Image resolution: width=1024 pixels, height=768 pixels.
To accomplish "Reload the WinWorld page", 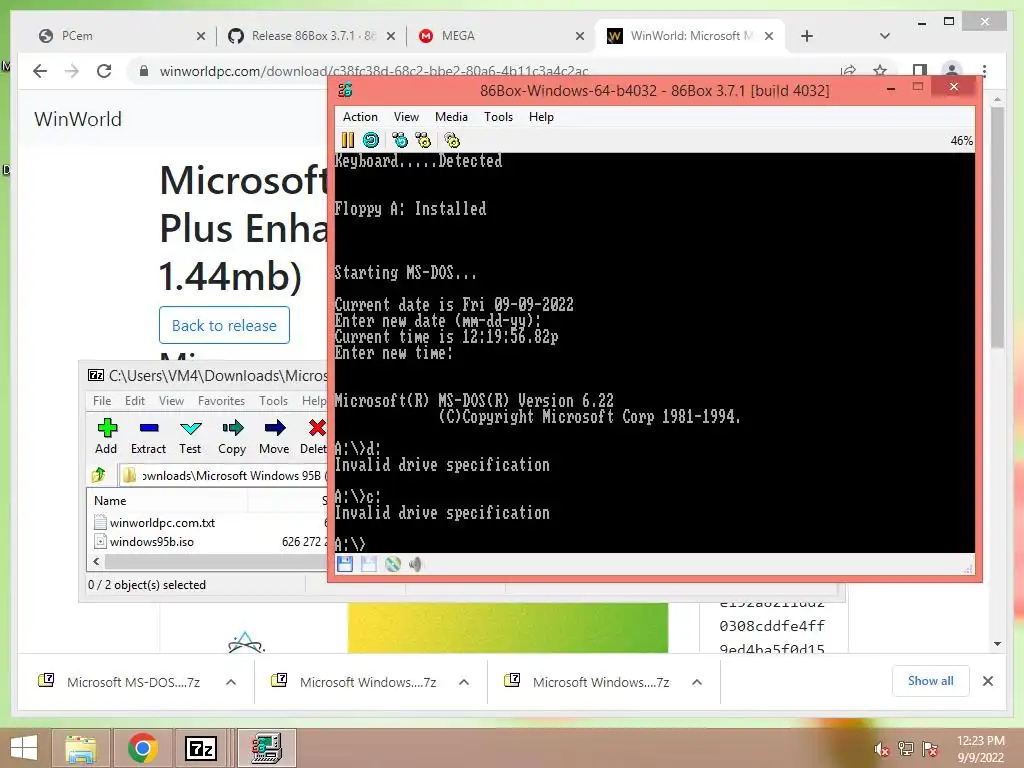I will point(104,71).
